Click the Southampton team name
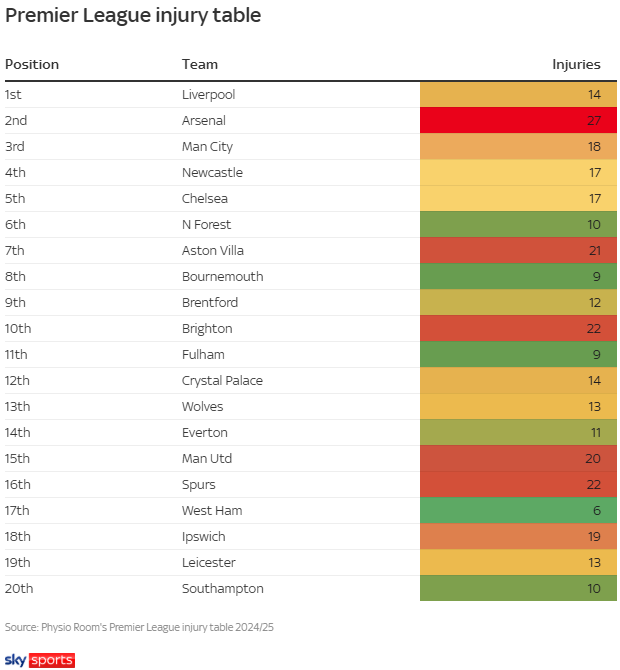The image size is (620, 670). click(x=223, y=589)
